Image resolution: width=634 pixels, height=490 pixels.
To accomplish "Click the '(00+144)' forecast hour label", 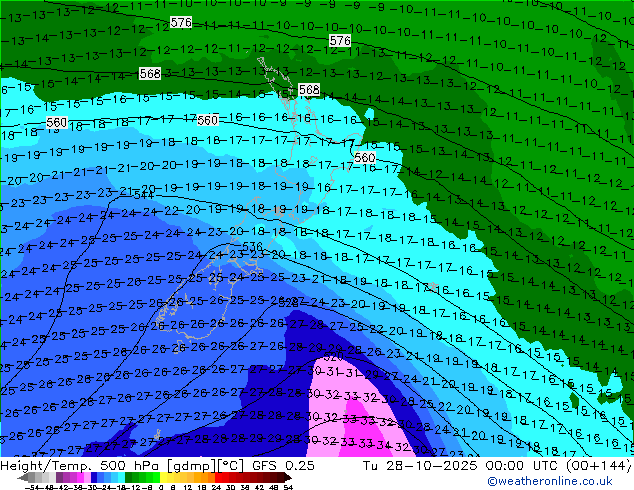I will (x=598, y=466).
